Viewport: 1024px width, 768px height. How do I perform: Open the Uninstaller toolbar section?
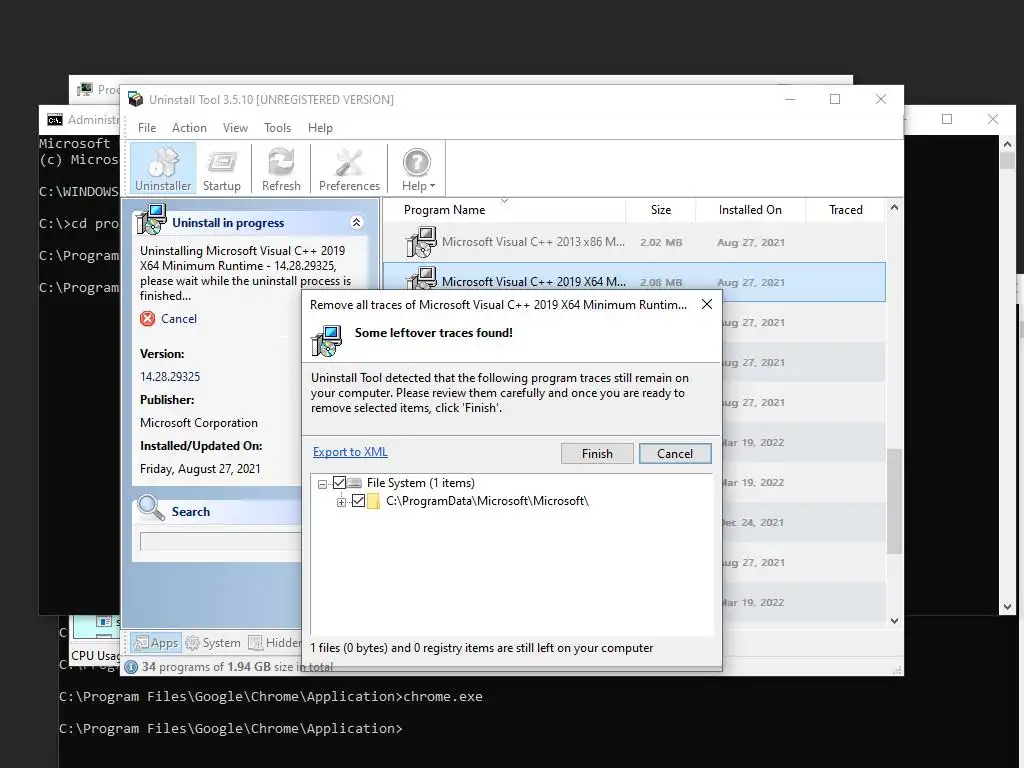[x=163, y=168]
